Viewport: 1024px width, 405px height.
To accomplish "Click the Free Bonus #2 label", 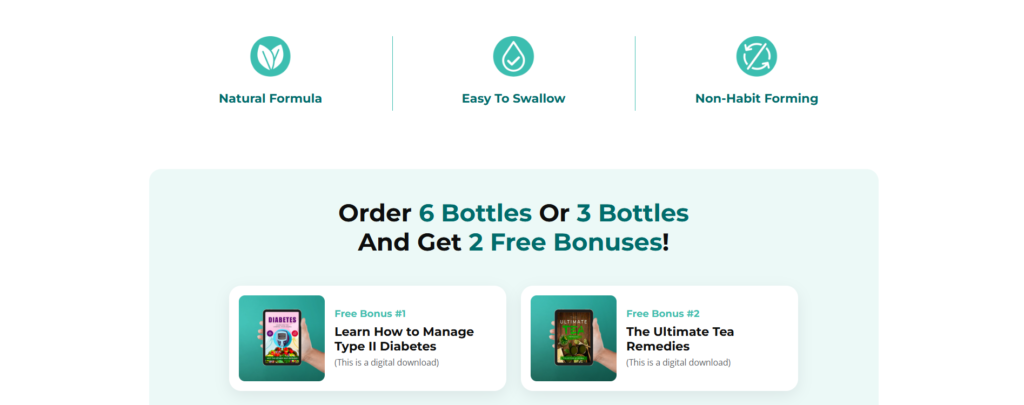I will click(x=663, y=314).
